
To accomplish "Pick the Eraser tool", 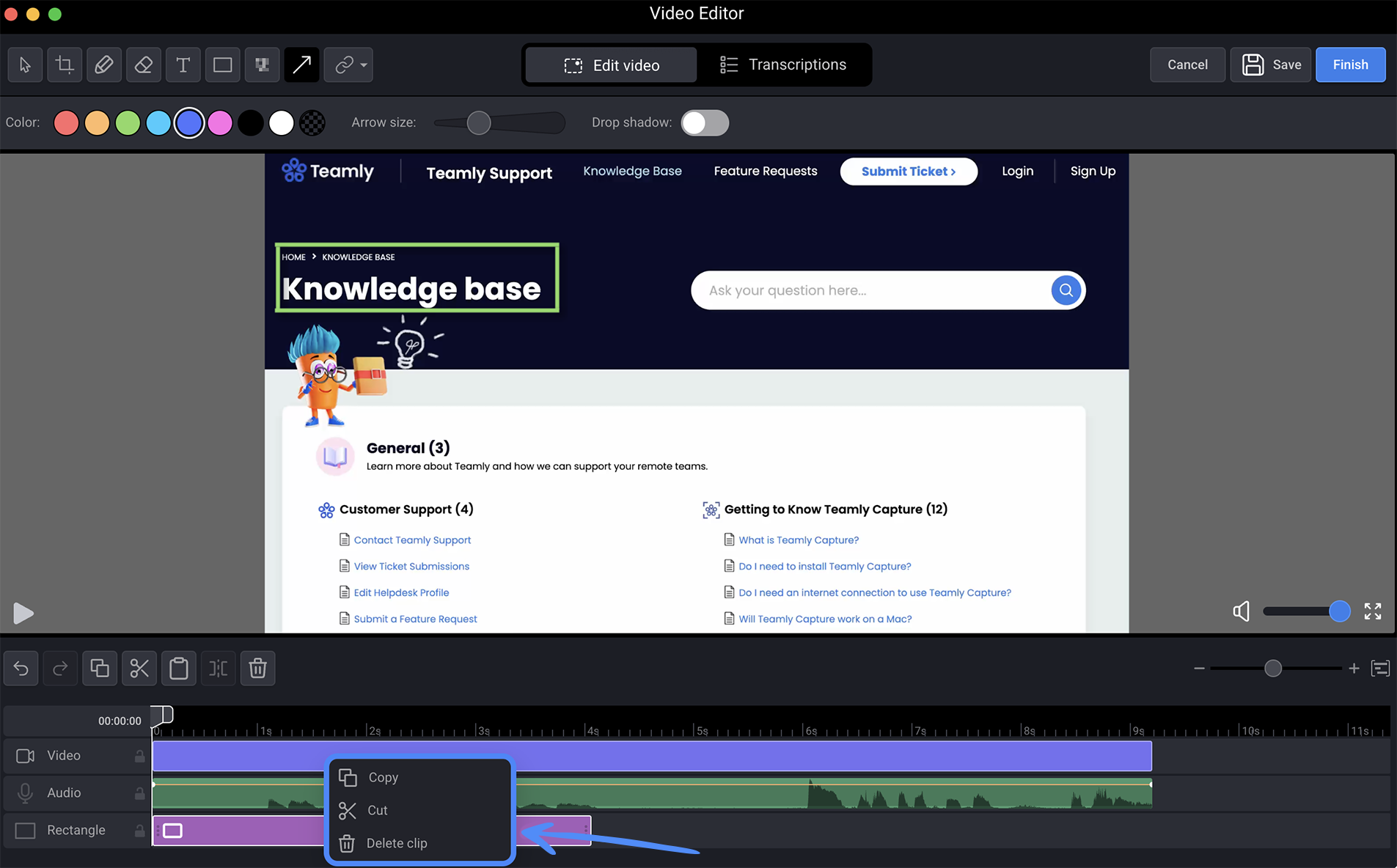I will click(x=144, y=65).
